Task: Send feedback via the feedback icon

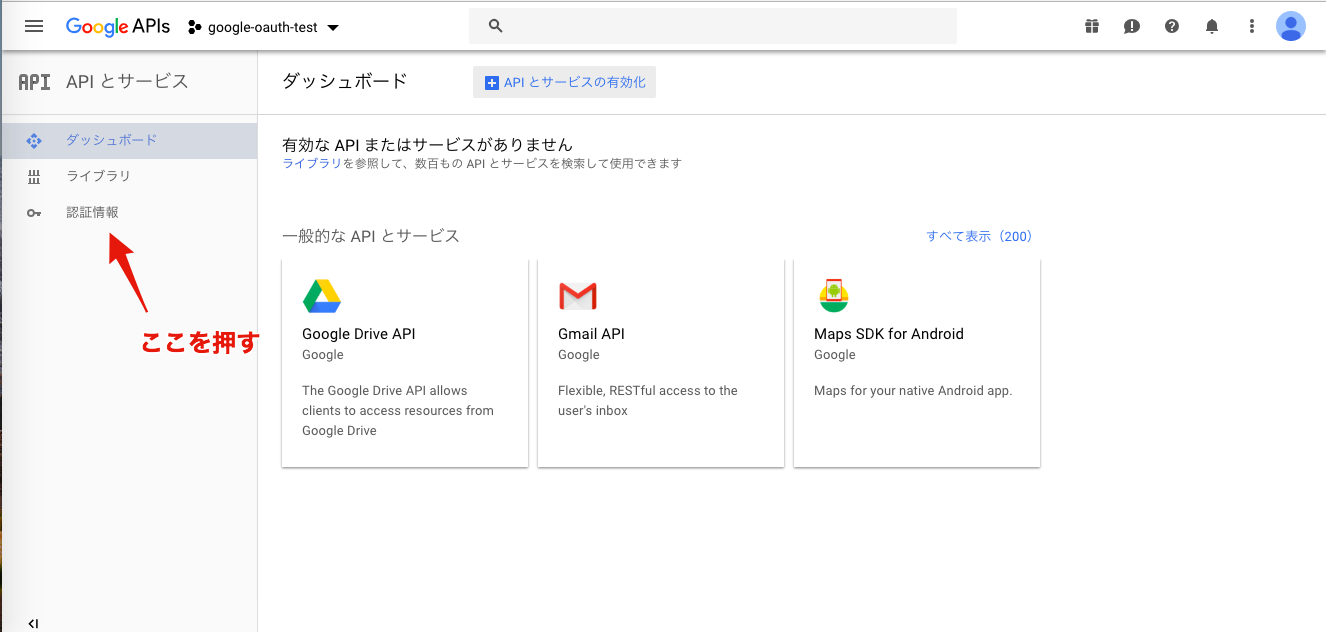Action: click(1131, 26)
